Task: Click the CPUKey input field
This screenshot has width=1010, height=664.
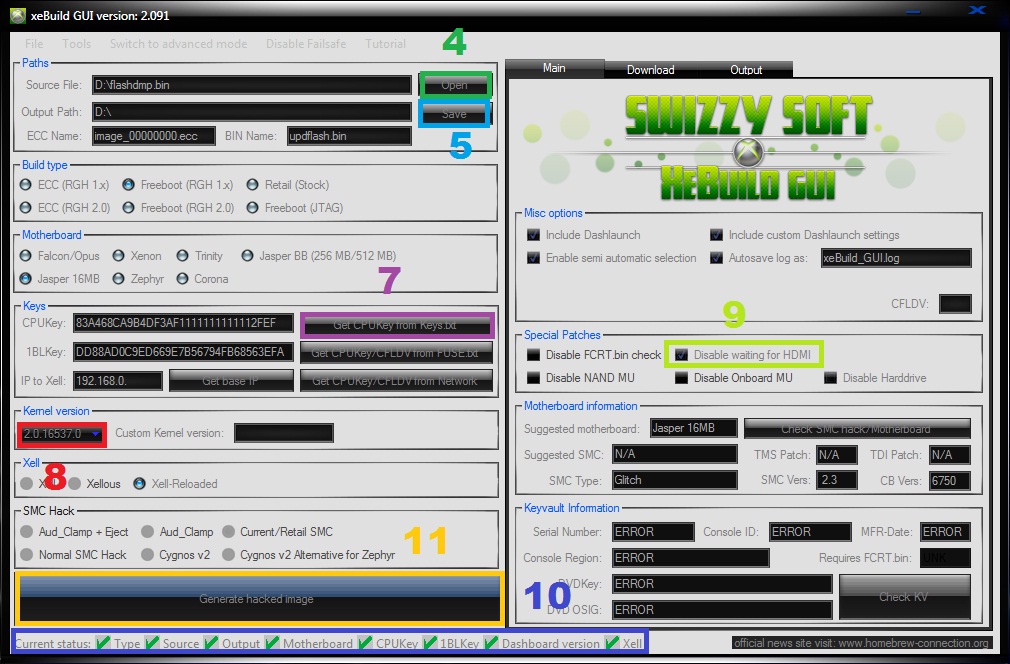Action: pos(184,323)
